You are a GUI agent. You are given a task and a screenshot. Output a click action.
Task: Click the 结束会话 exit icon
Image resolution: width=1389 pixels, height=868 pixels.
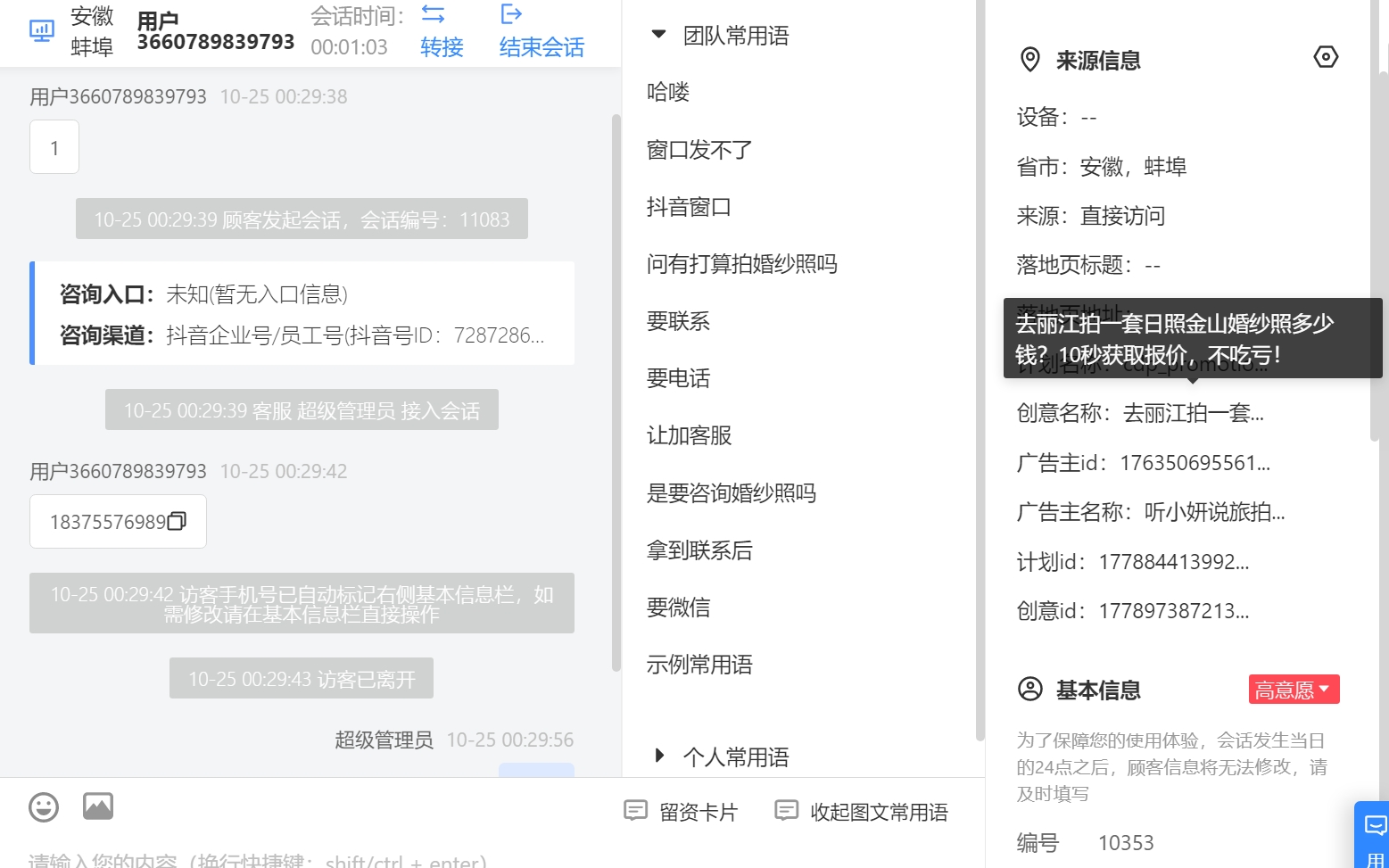(x=511, y=13)
